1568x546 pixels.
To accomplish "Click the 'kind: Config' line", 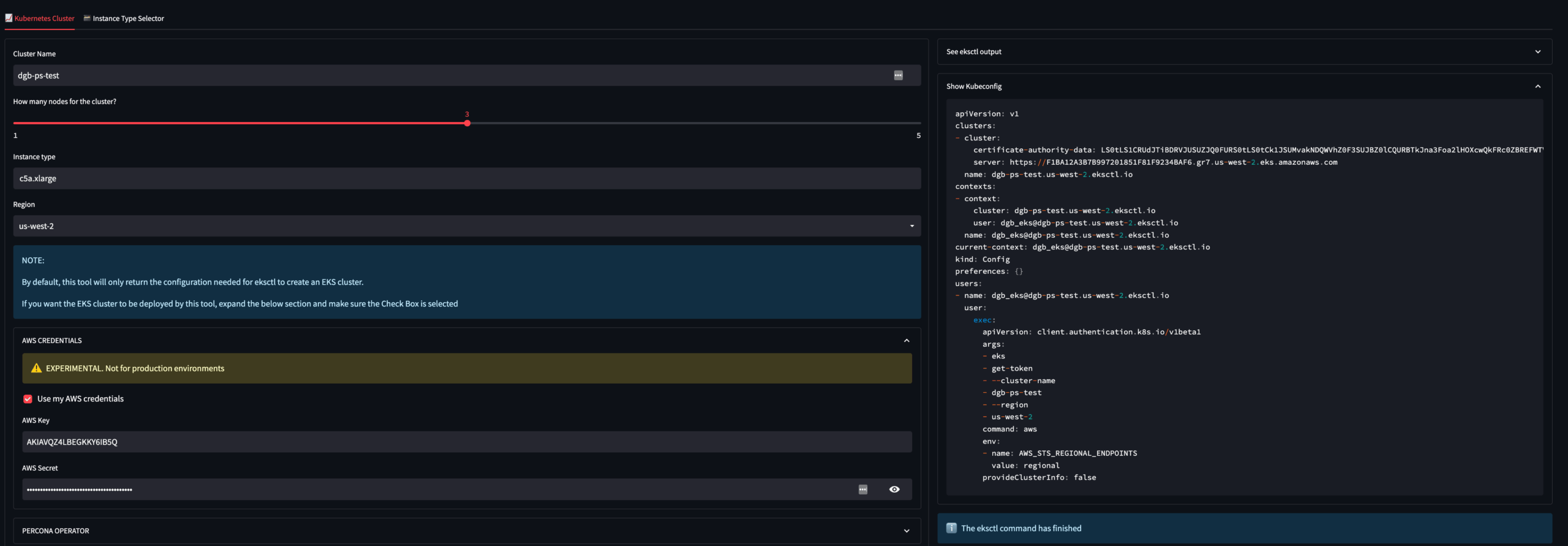I will coord(982,259).
